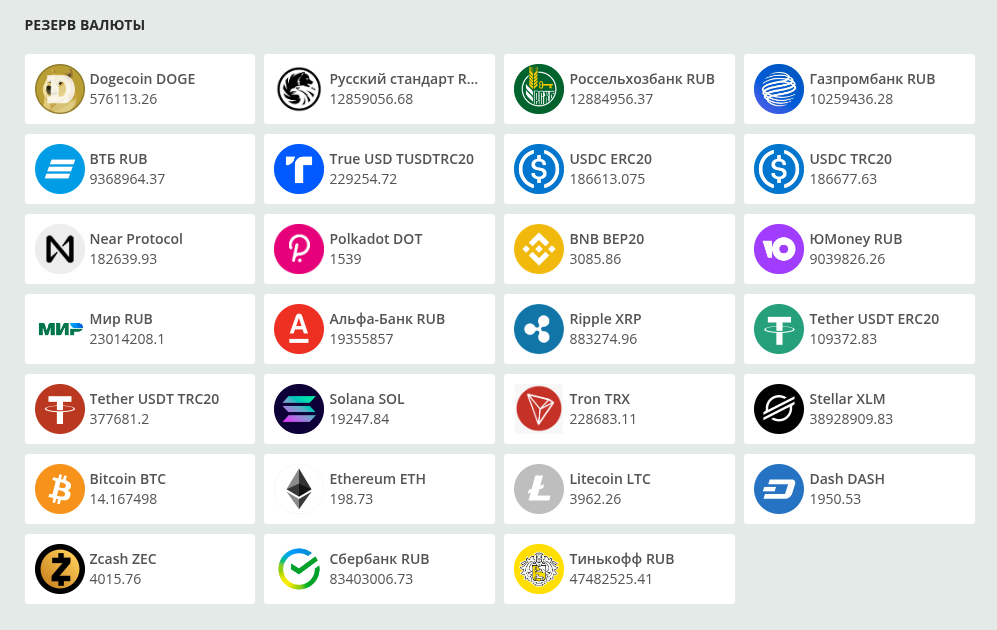Select the Газпромбанк RUB card
Screen dimensions: 997x630
(x=859, y=89)
